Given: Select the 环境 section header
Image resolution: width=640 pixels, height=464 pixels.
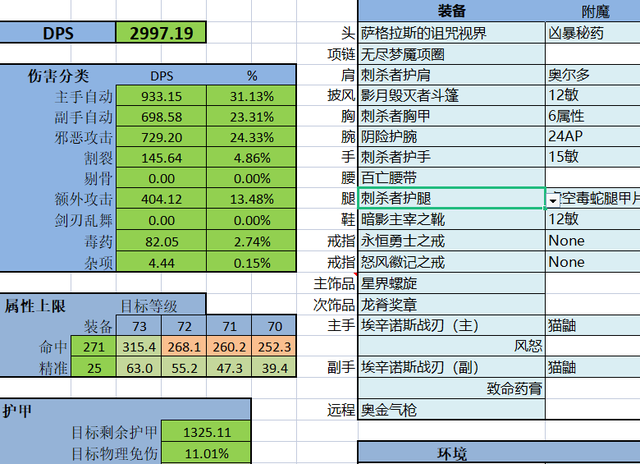Looking at the screenshot, I should 452,454.
